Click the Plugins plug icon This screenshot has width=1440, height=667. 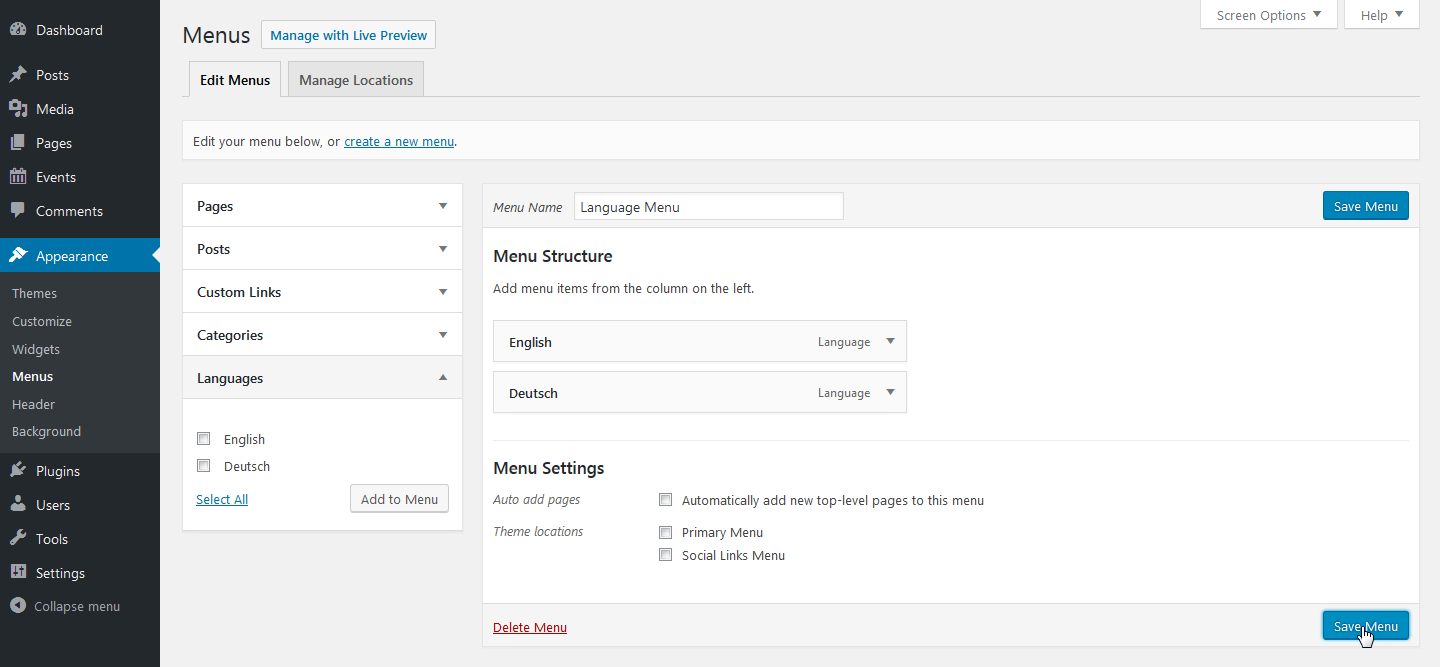tap(18, 471)
